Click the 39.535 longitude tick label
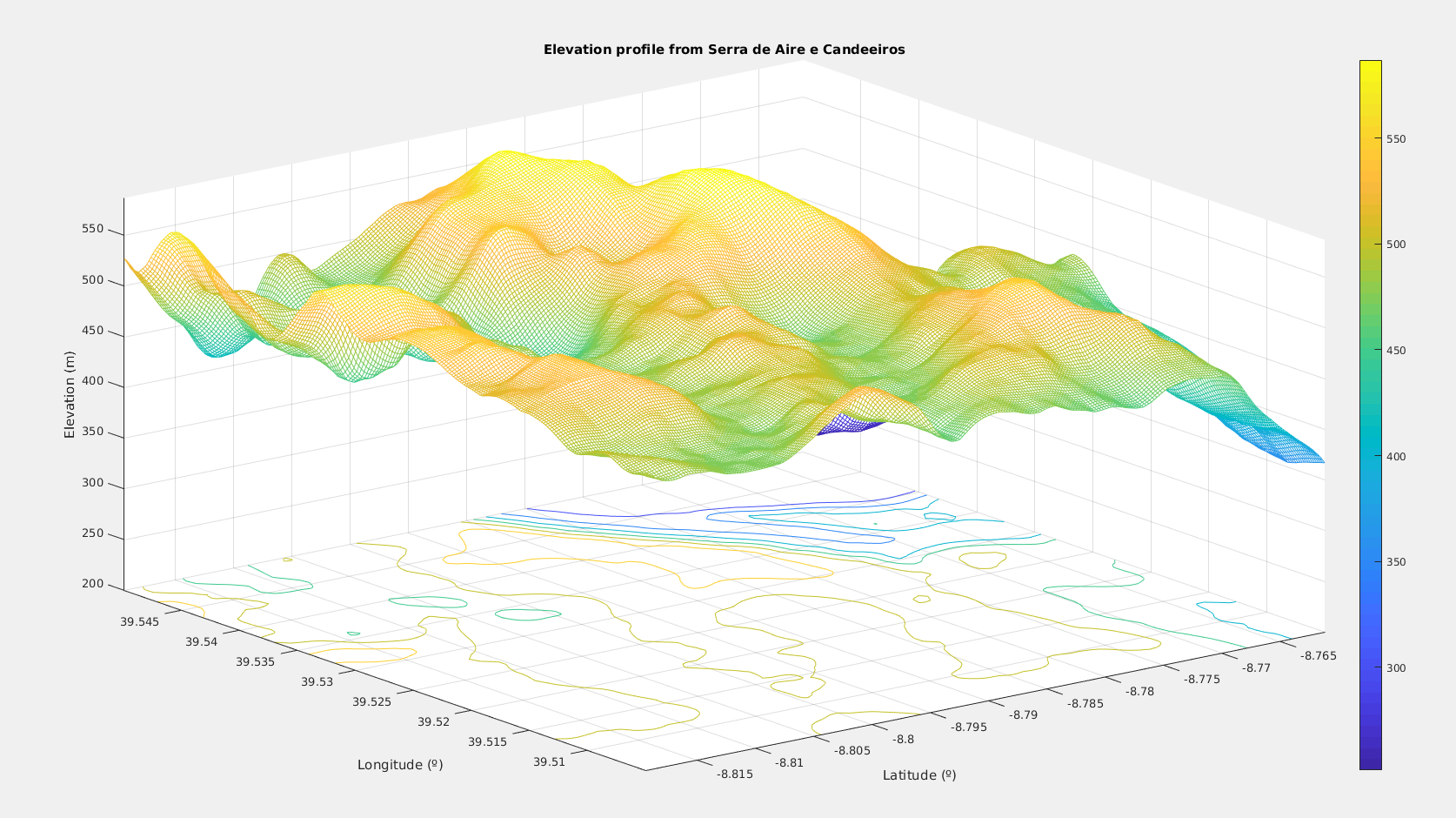 point(255,661)
